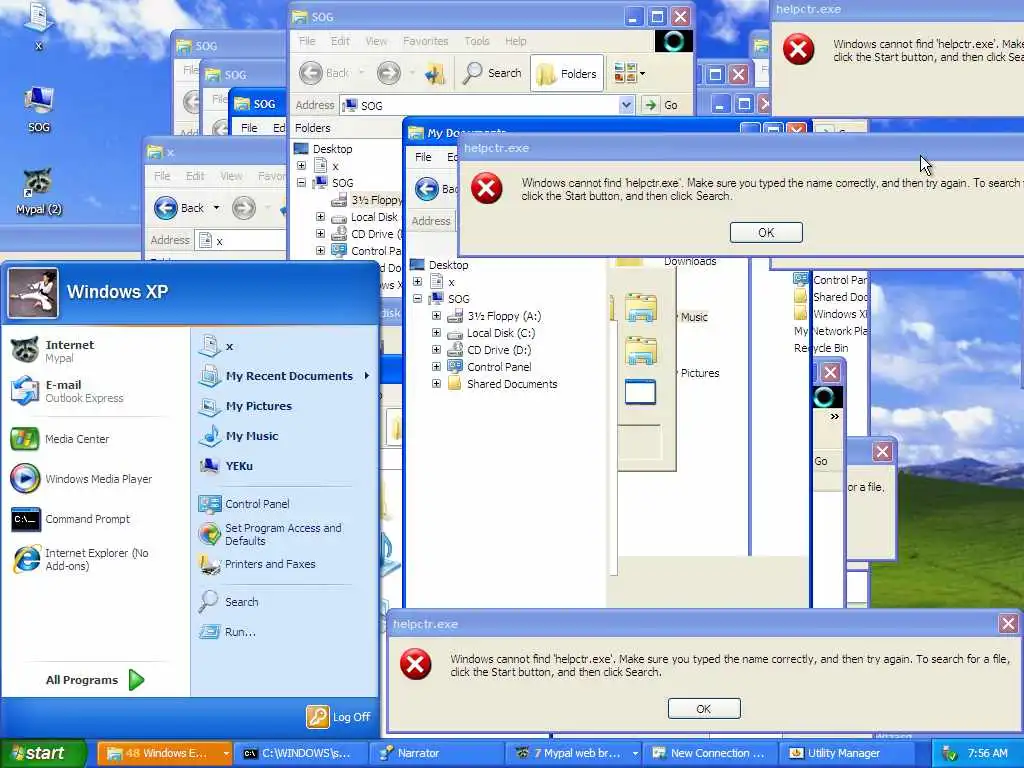
Task: Click the Start button
Action: click(x=43, y=753)
